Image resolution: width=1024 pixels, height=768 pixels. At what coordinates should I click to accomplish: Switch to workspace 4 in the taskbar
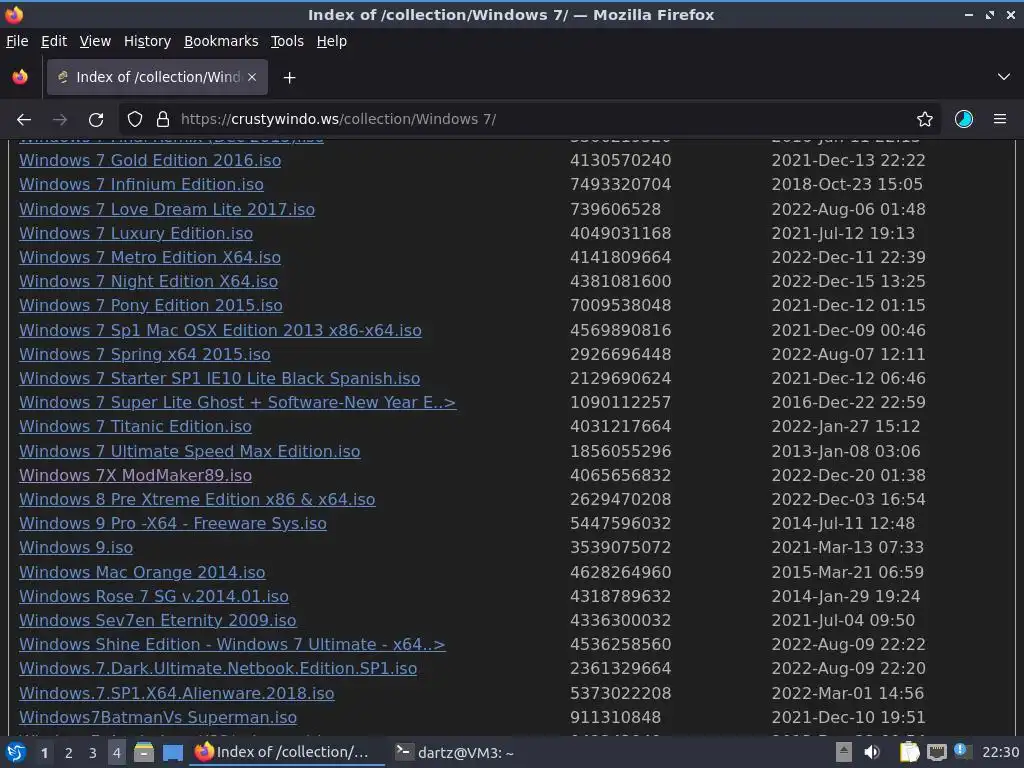click(x=117, y=754)
